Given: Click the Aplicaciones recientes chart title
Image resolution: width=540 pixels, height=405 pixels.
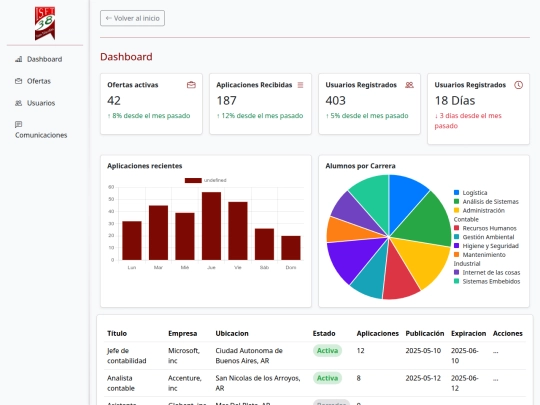Looking at the screenshot, I should [x=145, y=166].
